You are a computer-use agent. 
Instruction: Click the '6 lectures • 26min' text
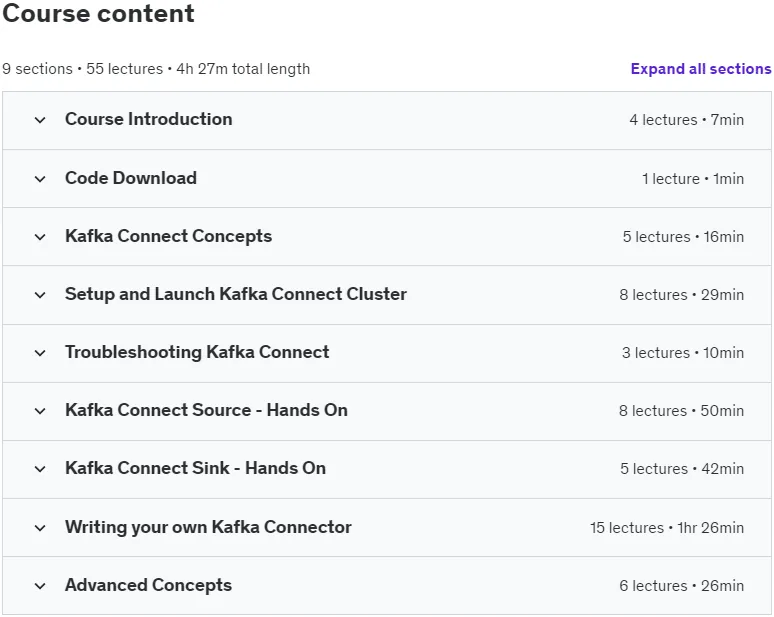pos(682,585)
